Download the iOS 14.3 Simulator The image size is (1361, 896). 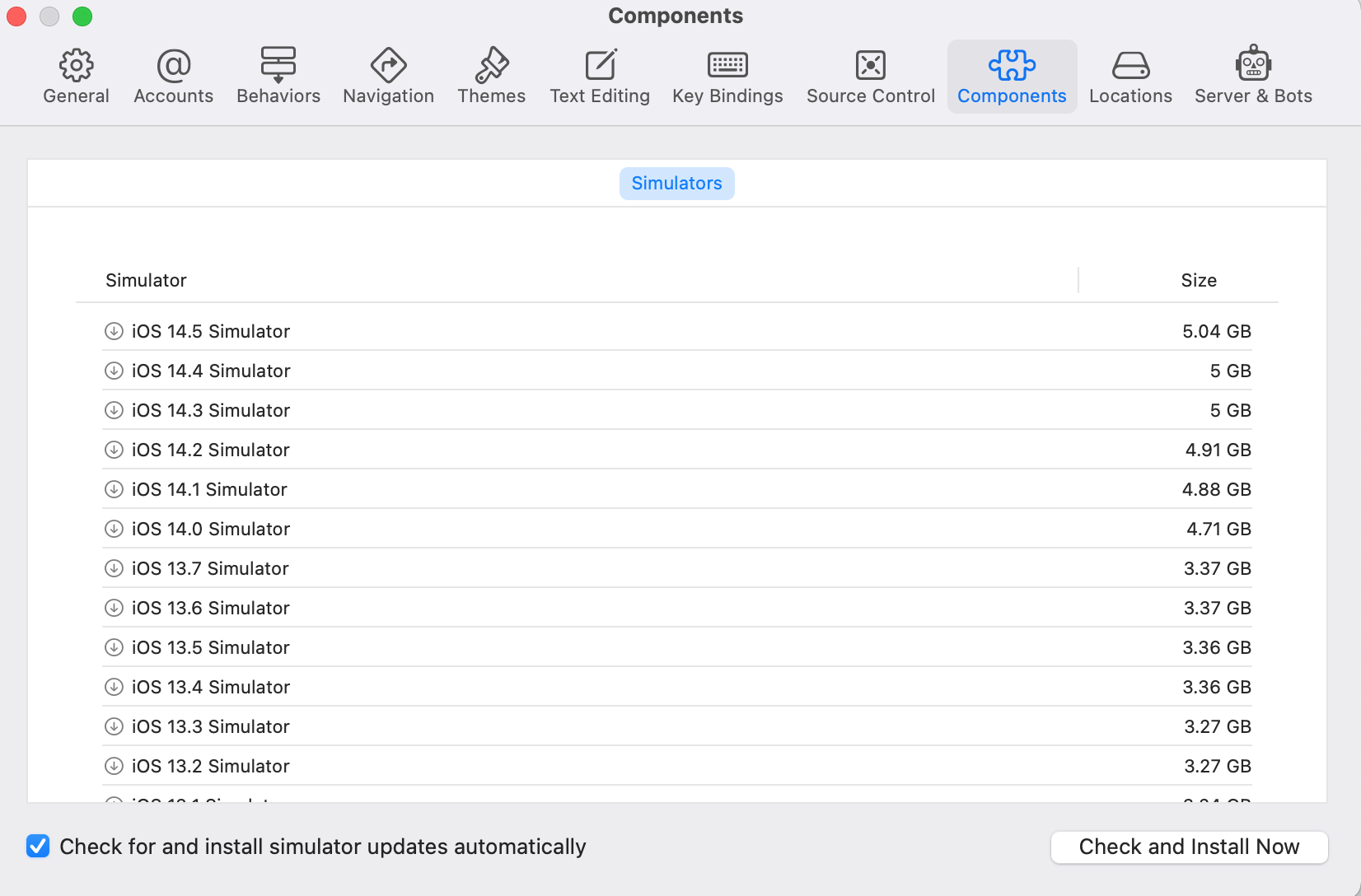(114, 410)
